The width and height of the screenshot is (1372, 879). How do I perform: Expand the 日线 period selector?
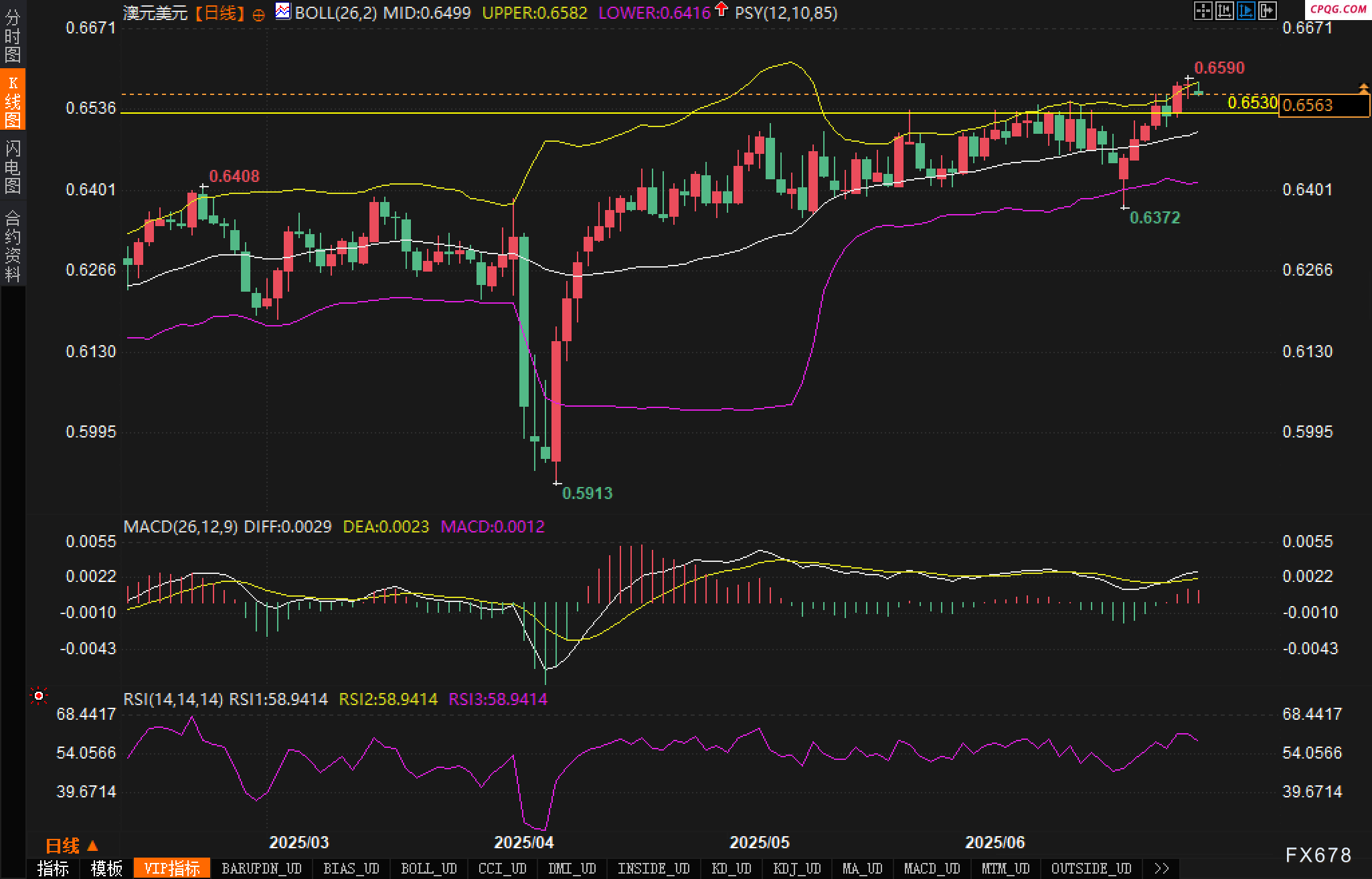pos(72,846)
